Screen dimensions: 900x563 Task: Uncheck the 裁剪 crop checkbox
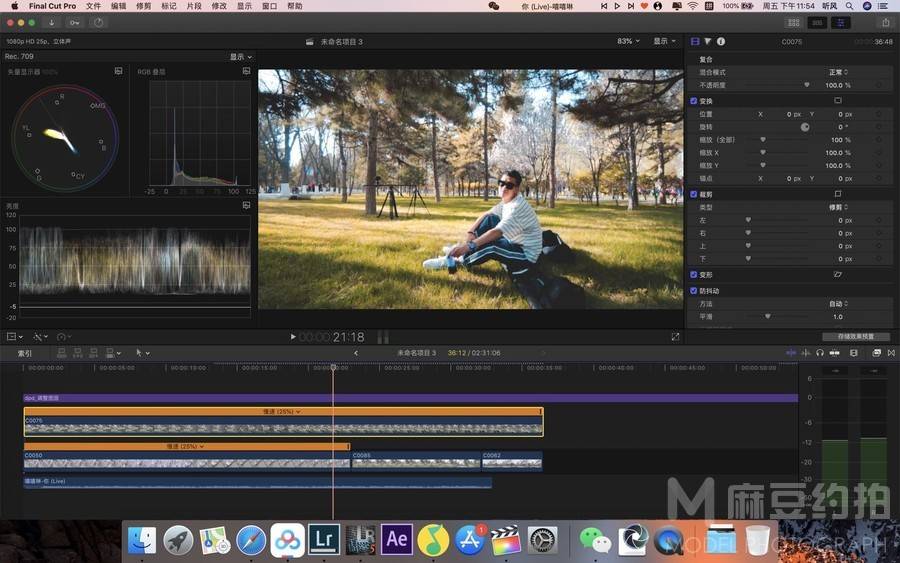(x=693, y=195)
